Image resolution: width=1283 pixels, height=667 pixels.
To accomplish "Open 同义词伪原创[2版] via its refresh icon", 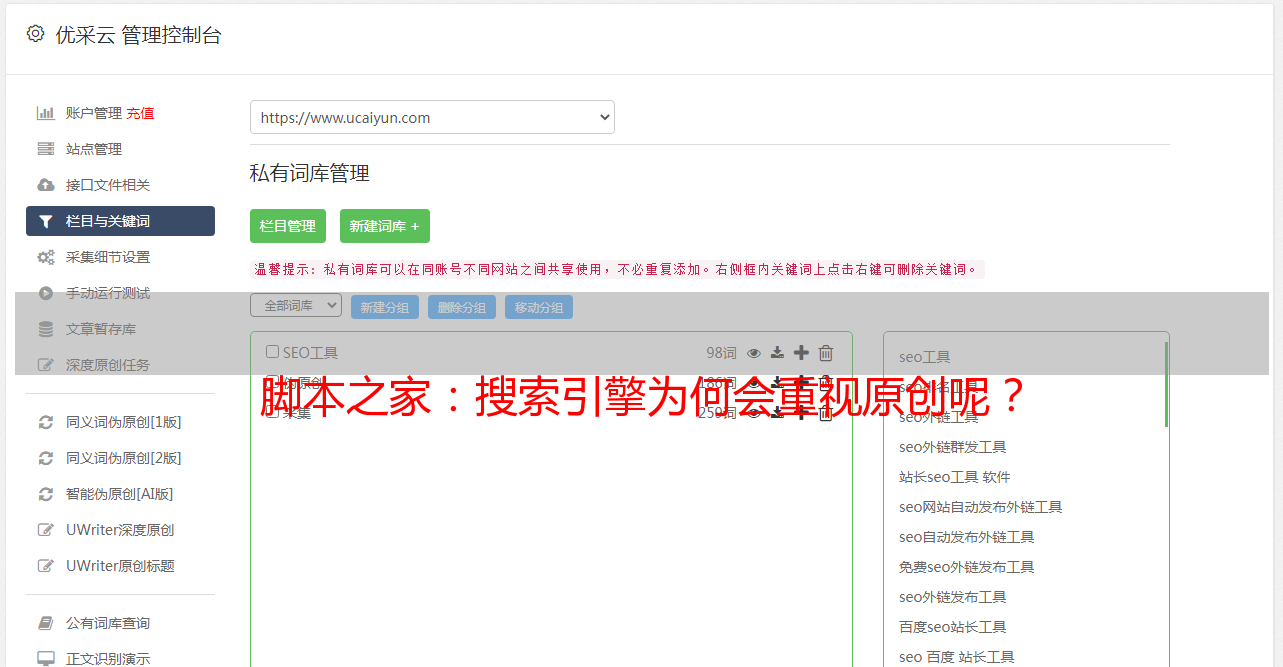I will 45,458.
